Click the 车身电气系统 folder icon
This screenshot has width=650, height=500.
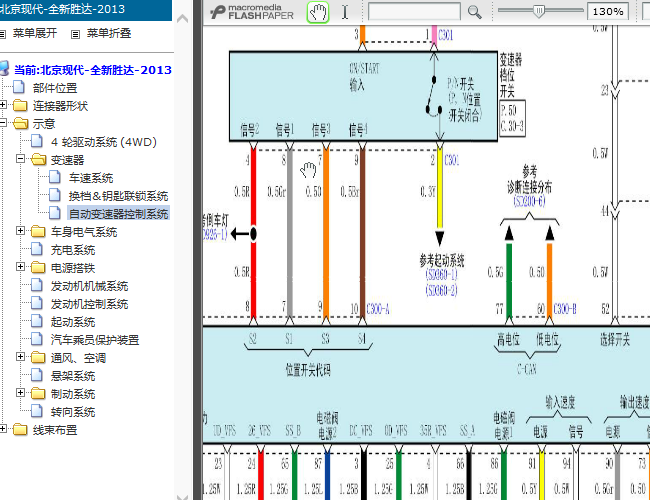(x=38, y=231)
